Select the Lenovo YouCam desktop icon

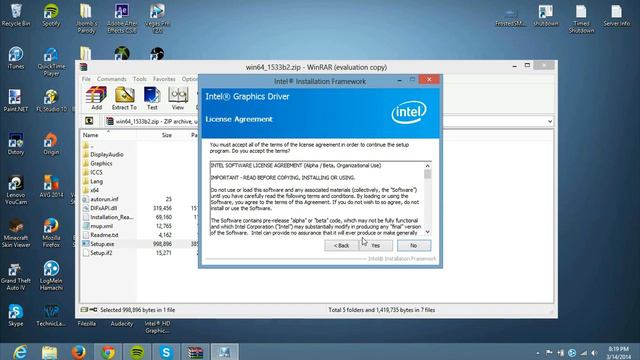[16, 190]
